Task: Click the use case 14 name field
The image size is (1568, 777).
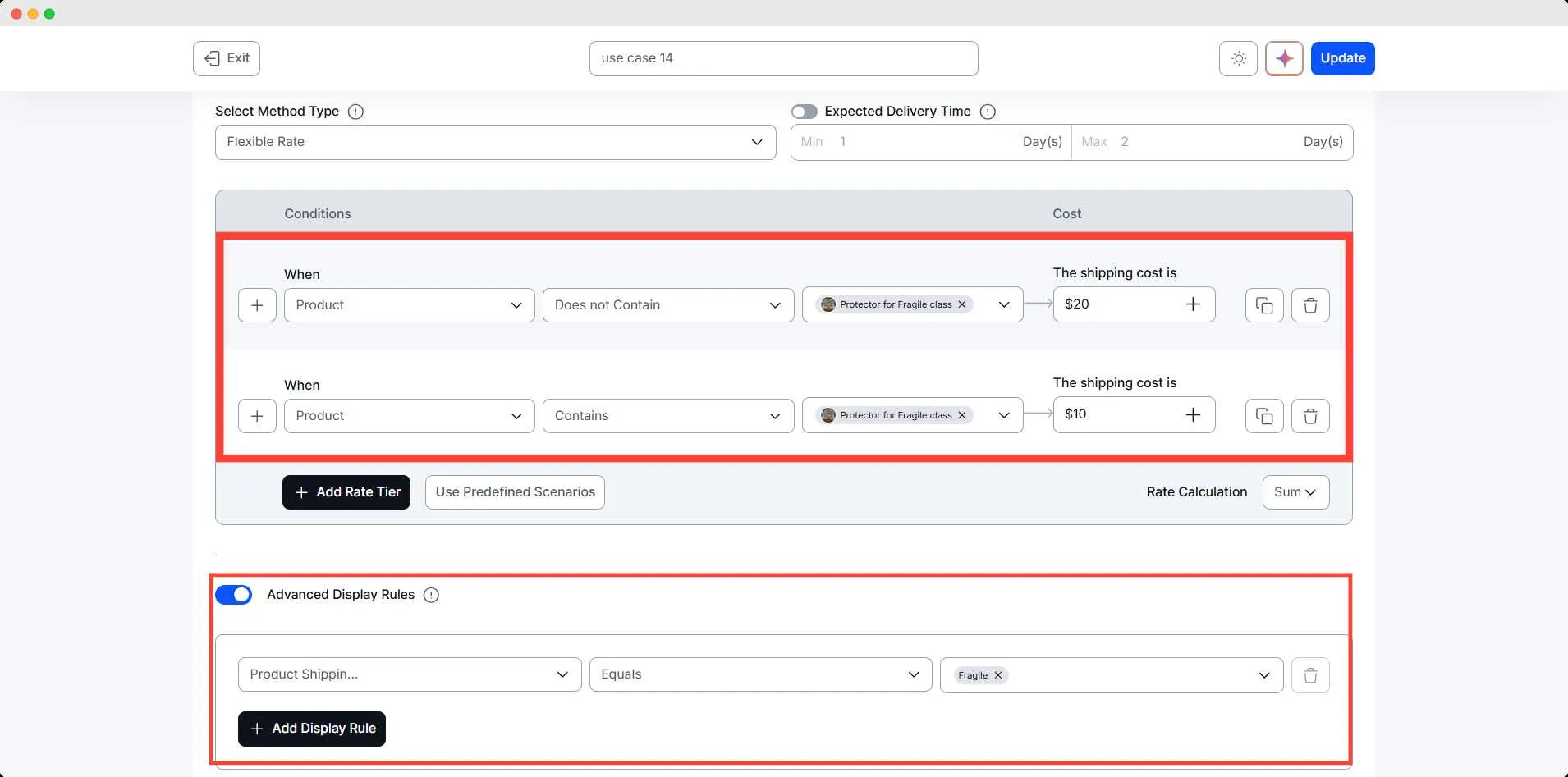Action: (x=783, y=58)
